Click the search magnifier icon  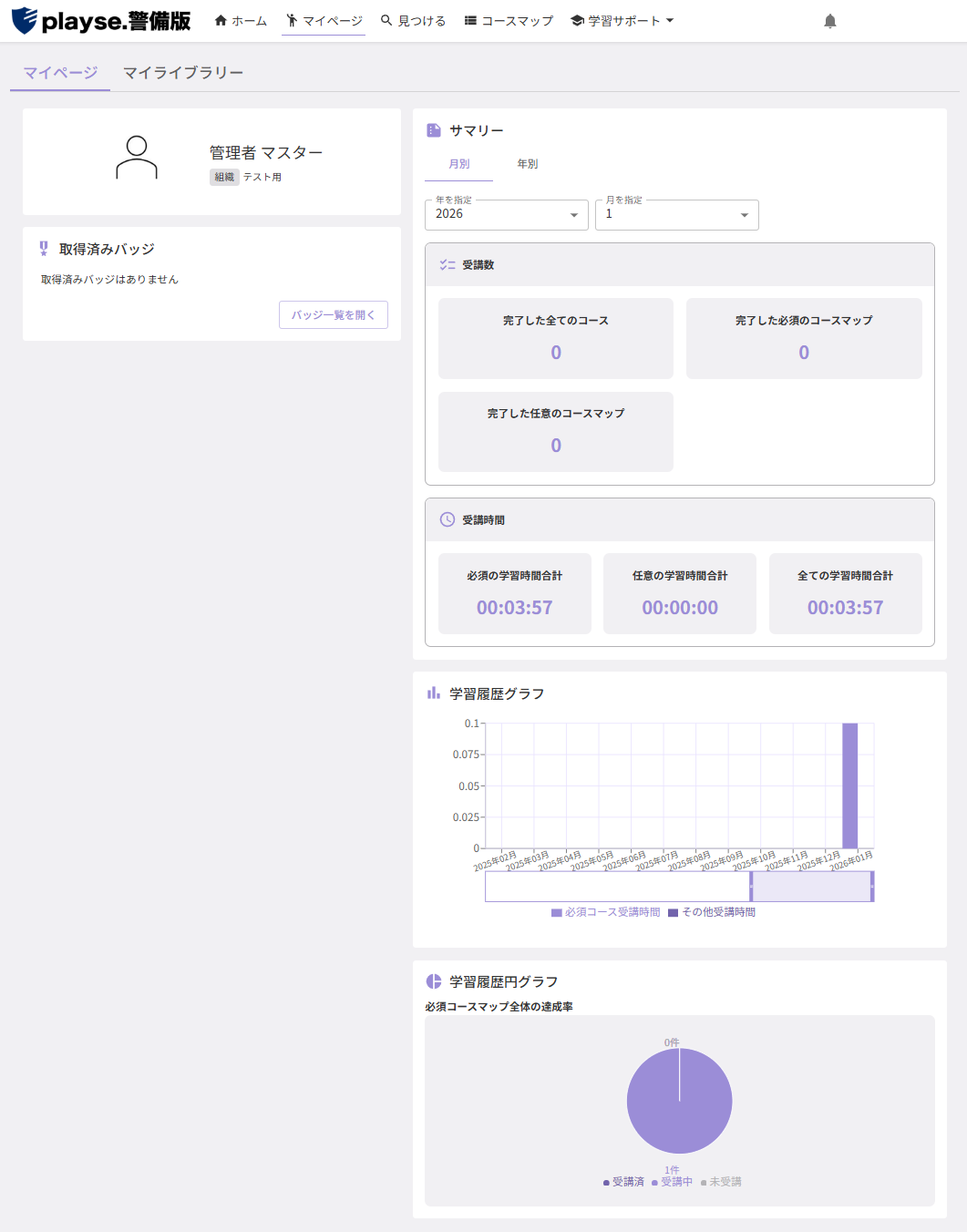(x=386, y=20)
